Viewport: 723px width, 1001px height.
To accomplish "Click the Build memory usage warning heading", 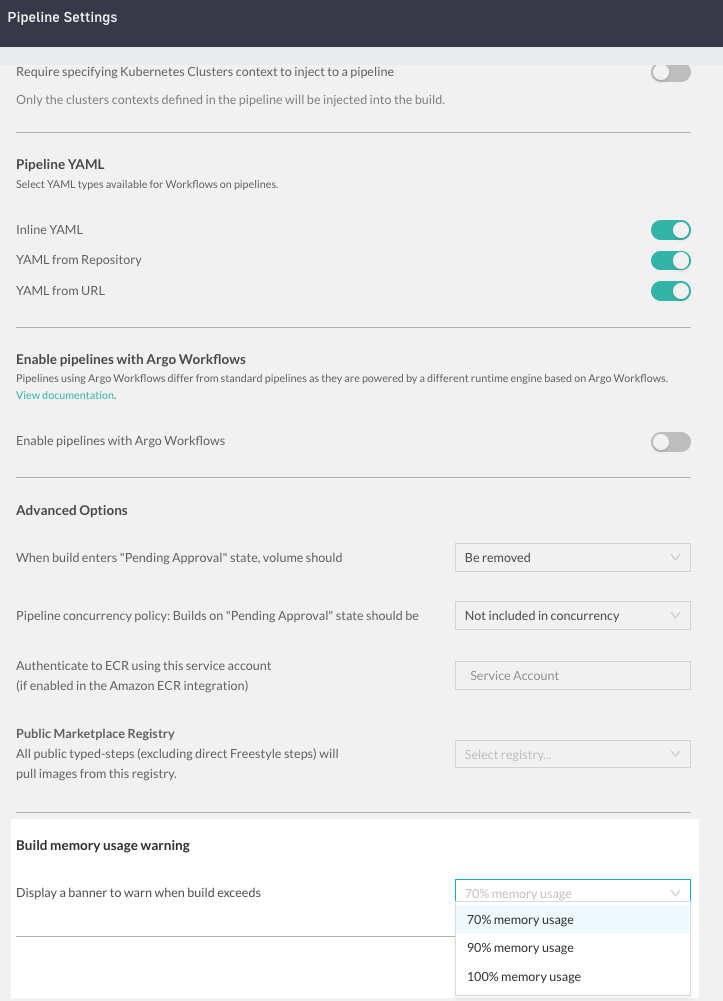I will (103, 846).
